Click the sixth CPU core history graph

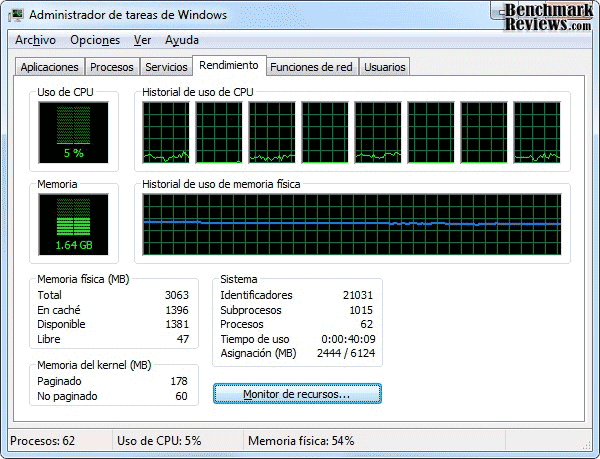[431, 132]
